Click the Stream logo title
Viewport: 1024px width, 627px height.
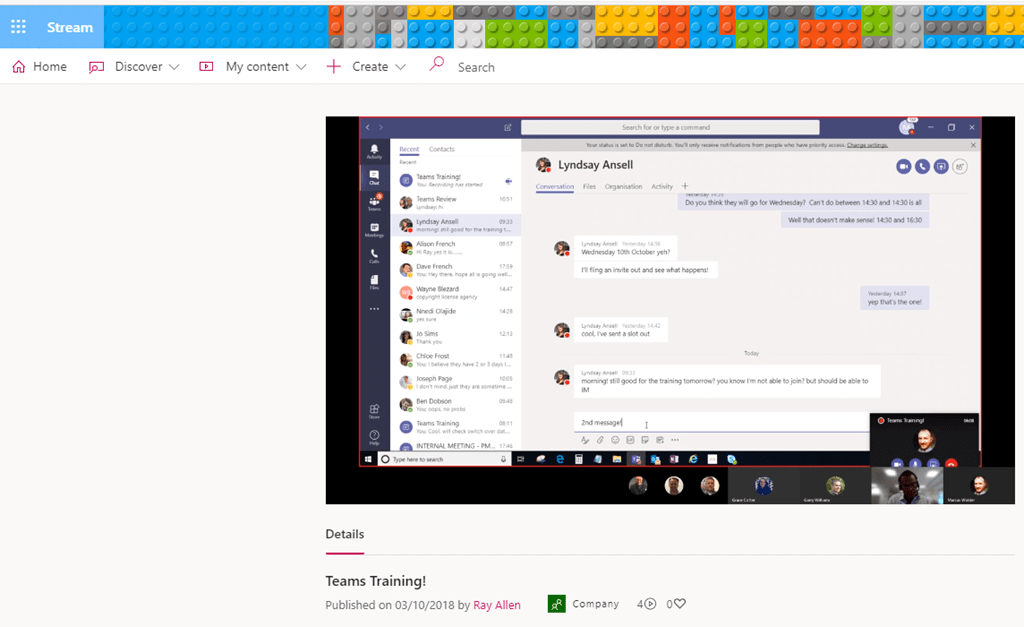coord(70,27)
